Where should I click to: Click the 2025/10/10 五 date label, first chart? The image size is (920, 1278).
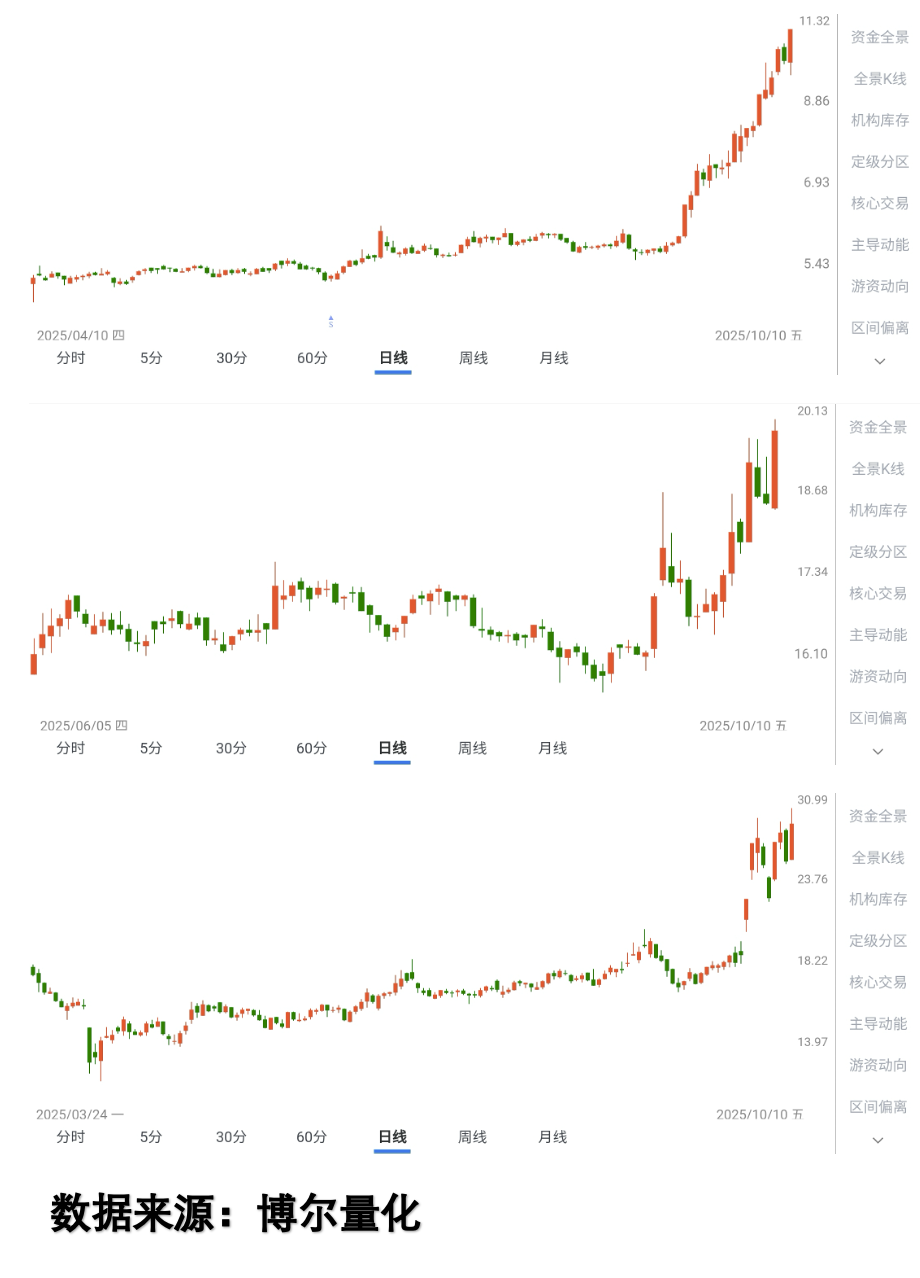757,335
